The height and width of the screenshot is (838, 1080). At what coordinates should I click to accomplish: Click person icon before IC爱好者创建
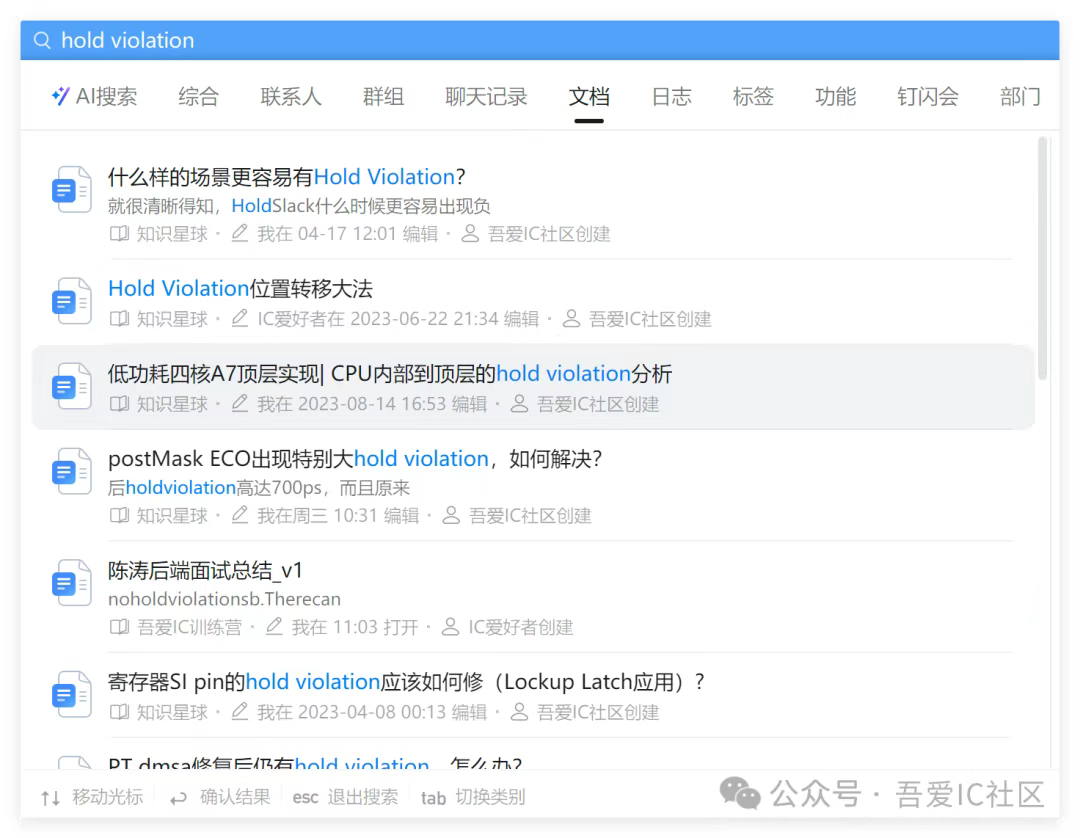coord(450,627)
